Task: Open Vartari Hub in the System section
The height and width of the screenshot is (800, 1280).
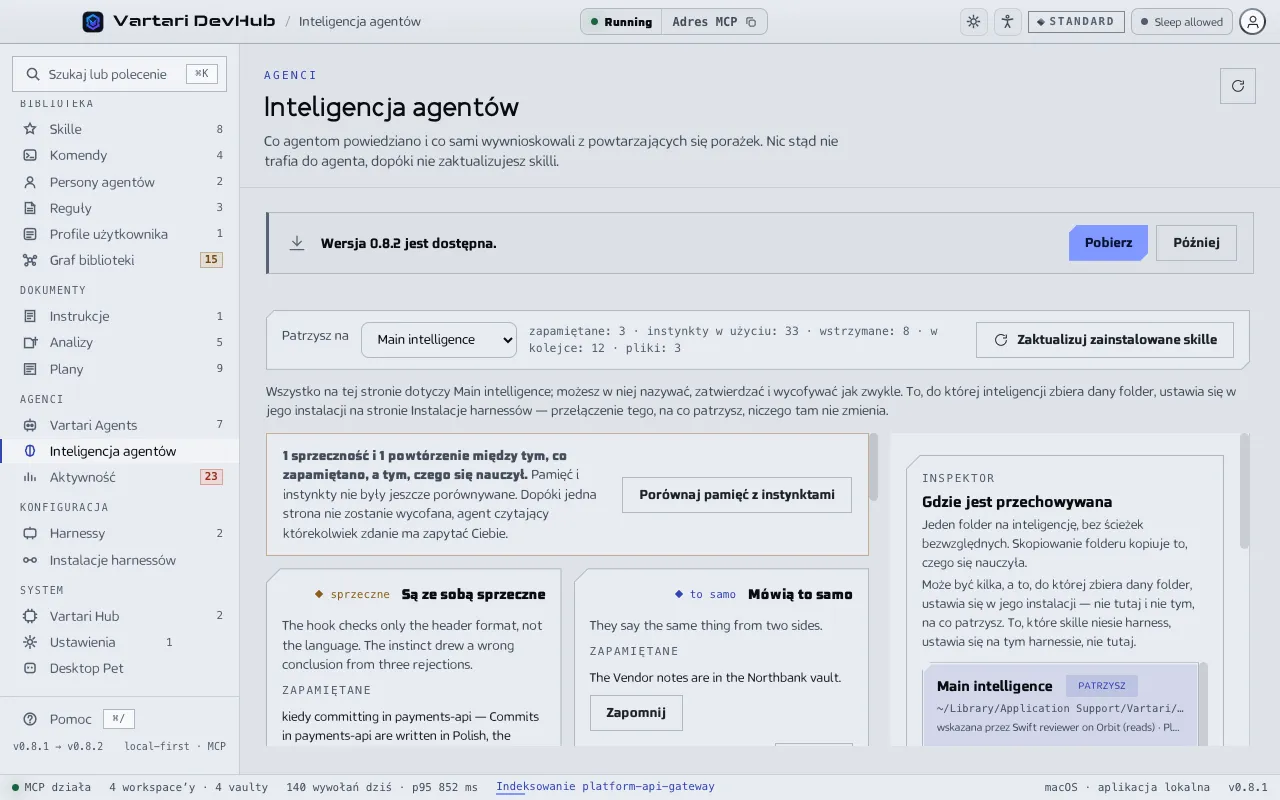Action: pos(120,616)
